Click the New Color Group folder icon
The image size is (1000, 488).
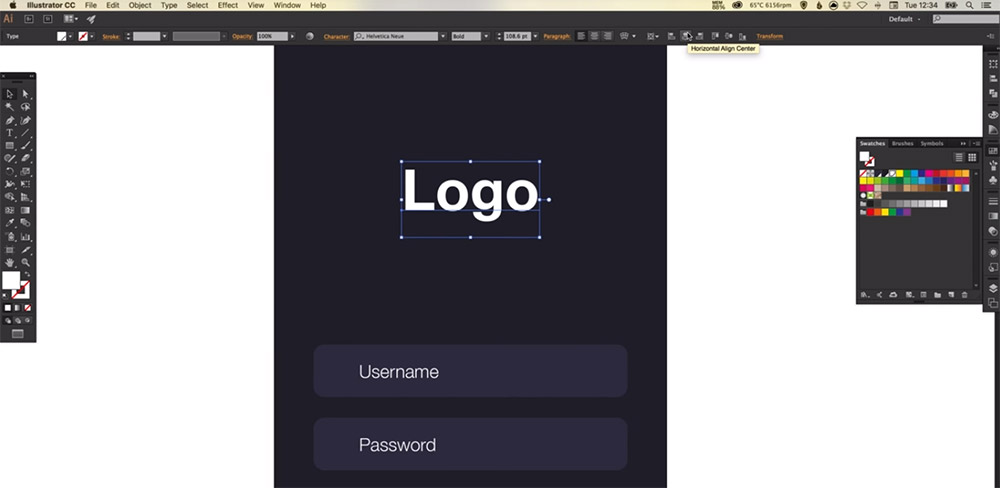pyautogui.click(x=938, y=295)
